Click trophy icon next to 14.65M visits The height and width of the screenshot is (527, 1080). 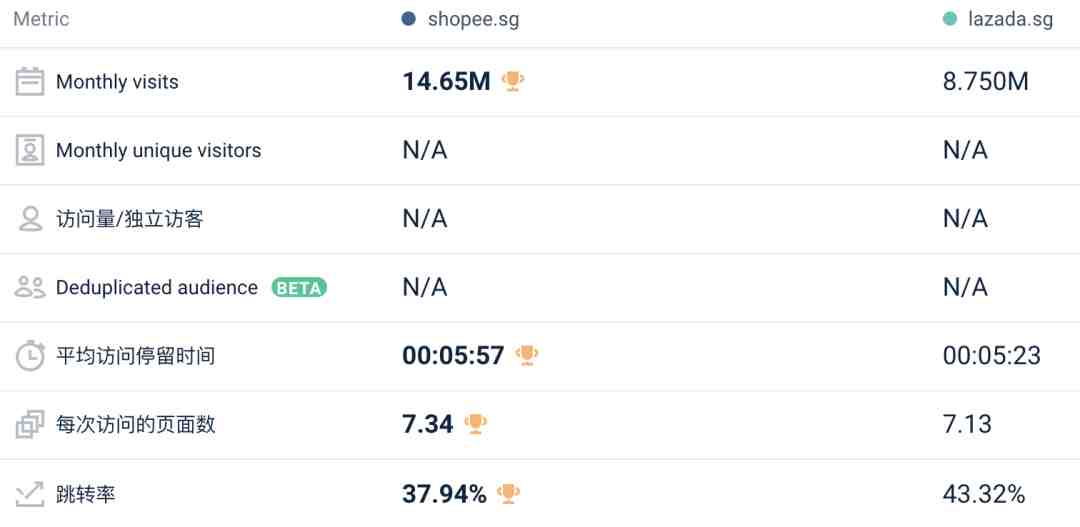pos(513,81)
